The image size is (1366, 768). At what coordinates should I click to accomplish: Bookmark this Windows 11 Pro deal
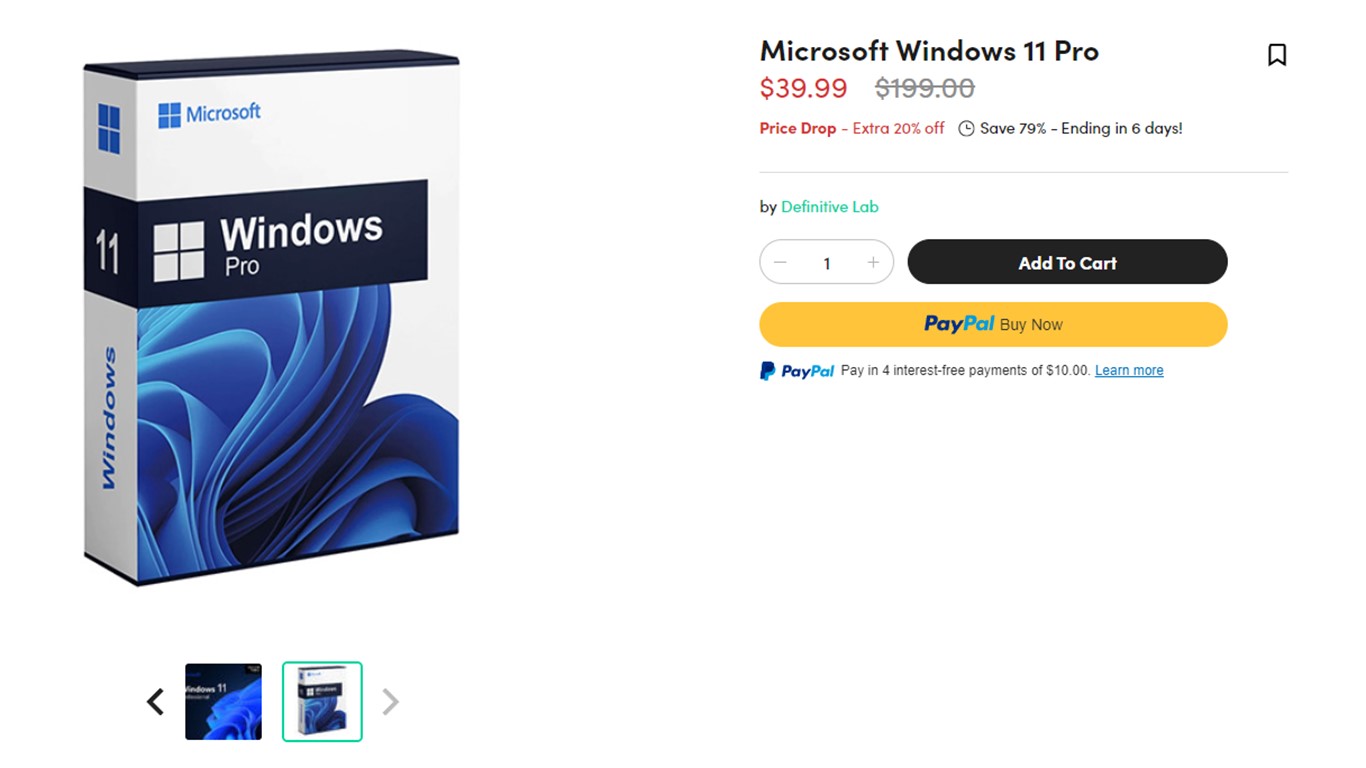pos(1277,55)
